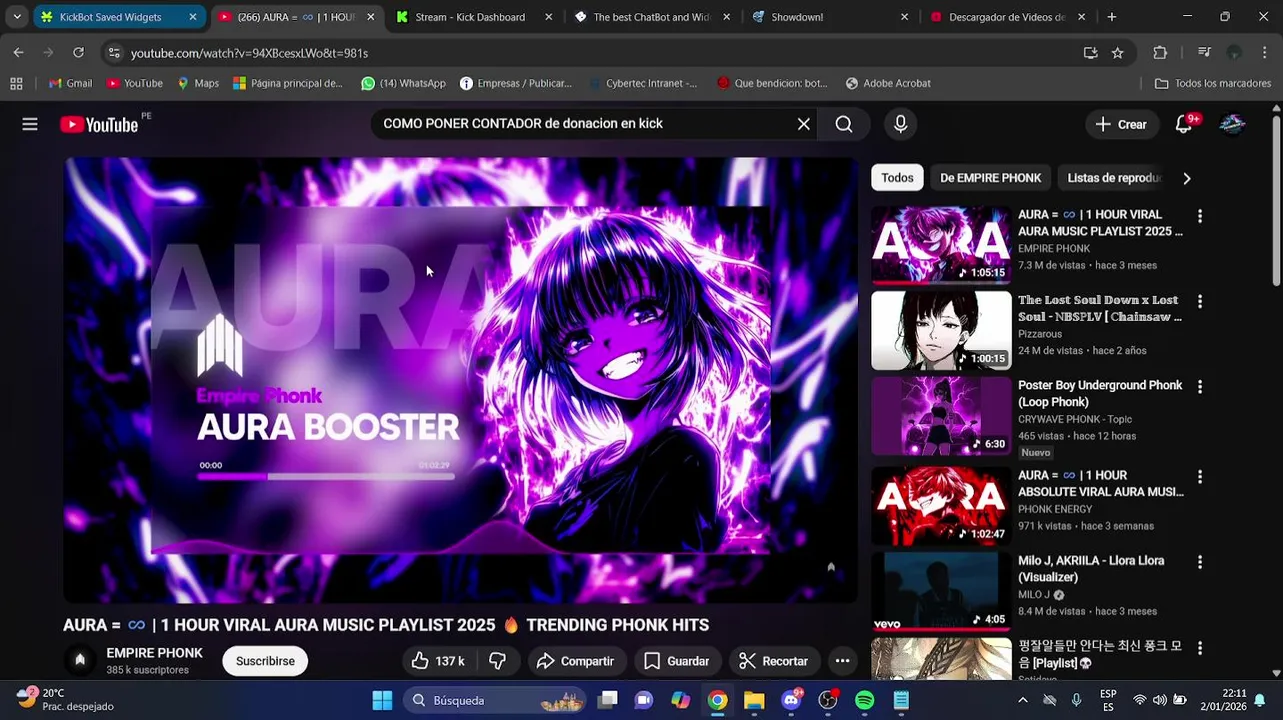Screen dimensions: 1283x720
Task: Open a new Chrome tab
Action: 1111,17
